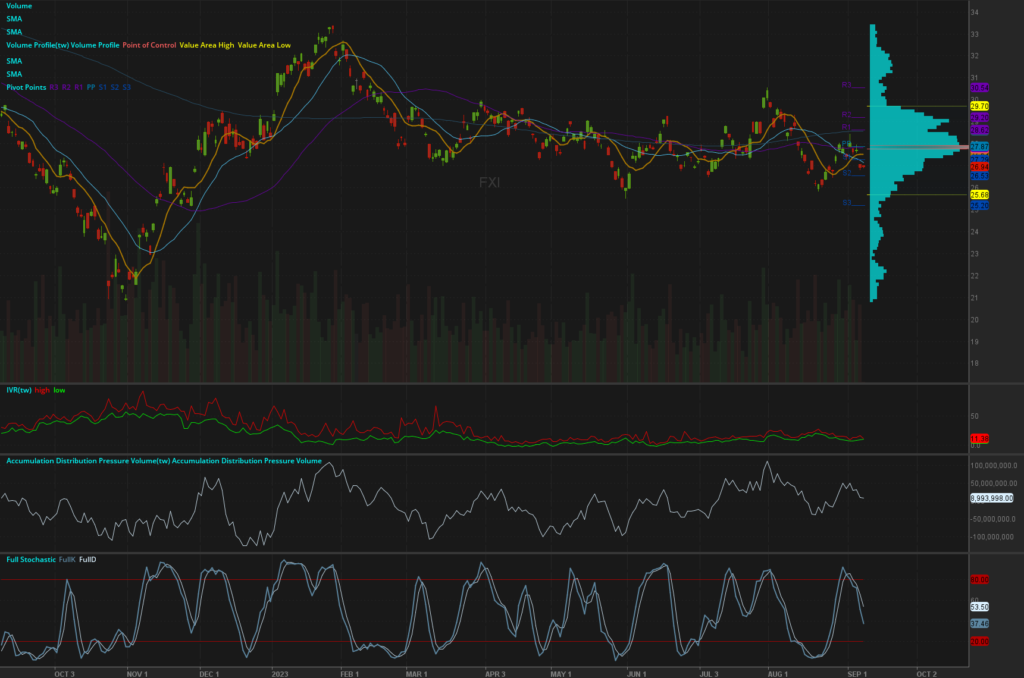This screenshot has width=1024, height=678.
Task: Click the yellow 25.68 price tag
Action: pos(979,194)
